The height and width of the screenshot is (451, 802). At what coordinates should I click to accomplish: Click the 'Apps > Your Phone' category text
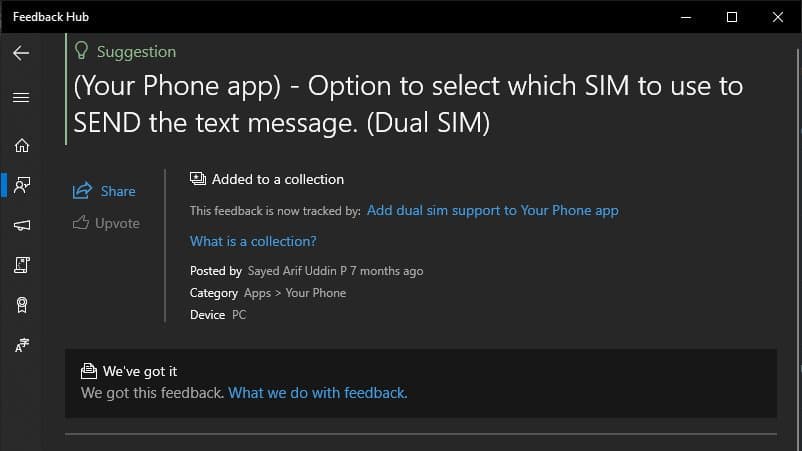[295, 293]
